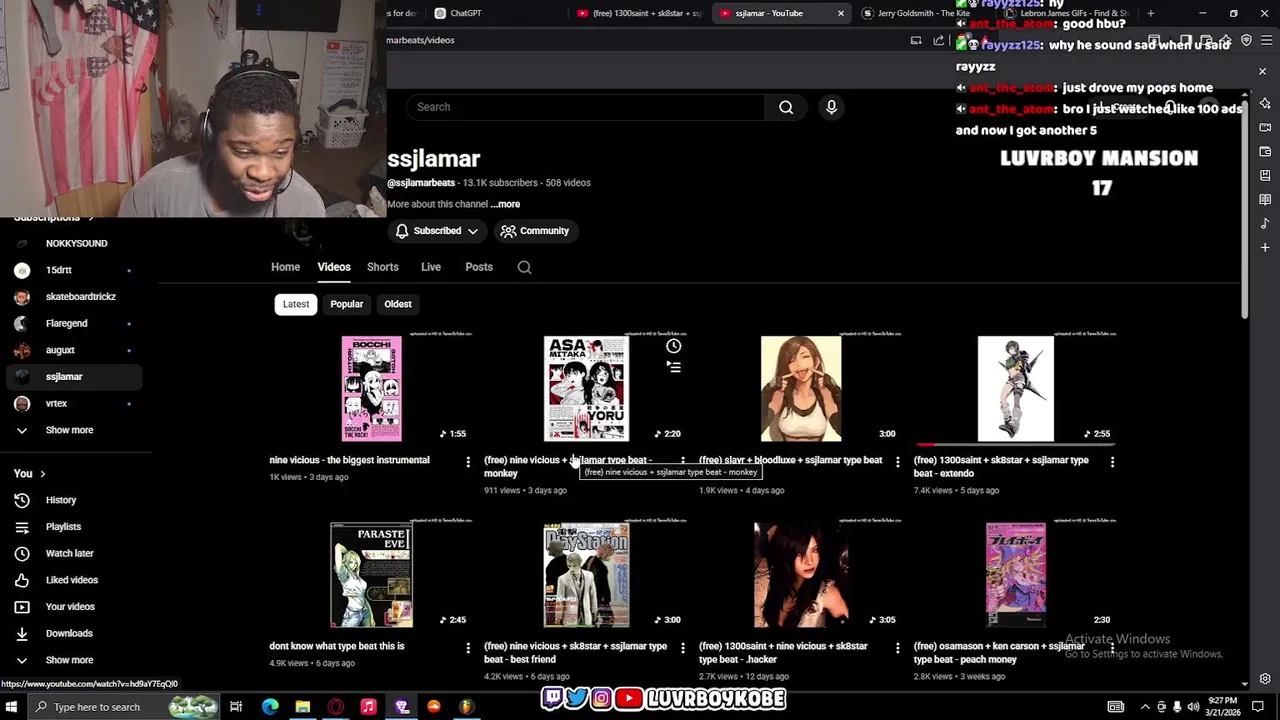Open sidebar settings gear at bottom right
The width and height of the screenshot is (1280, 720).
(x=1265, y=679)
